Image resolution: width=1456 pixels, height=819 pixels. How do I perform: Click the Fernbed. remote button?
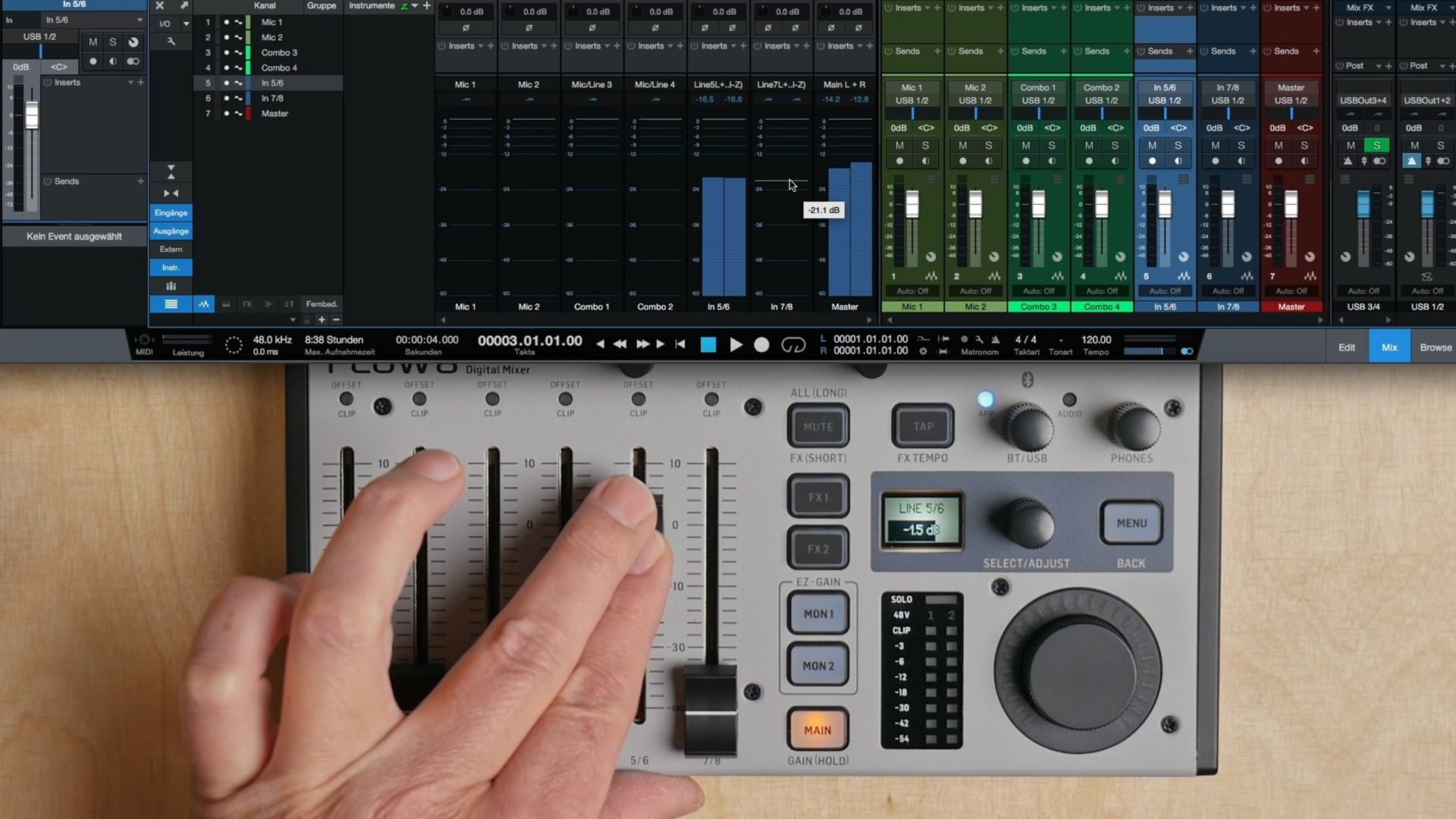click(322, 304)
